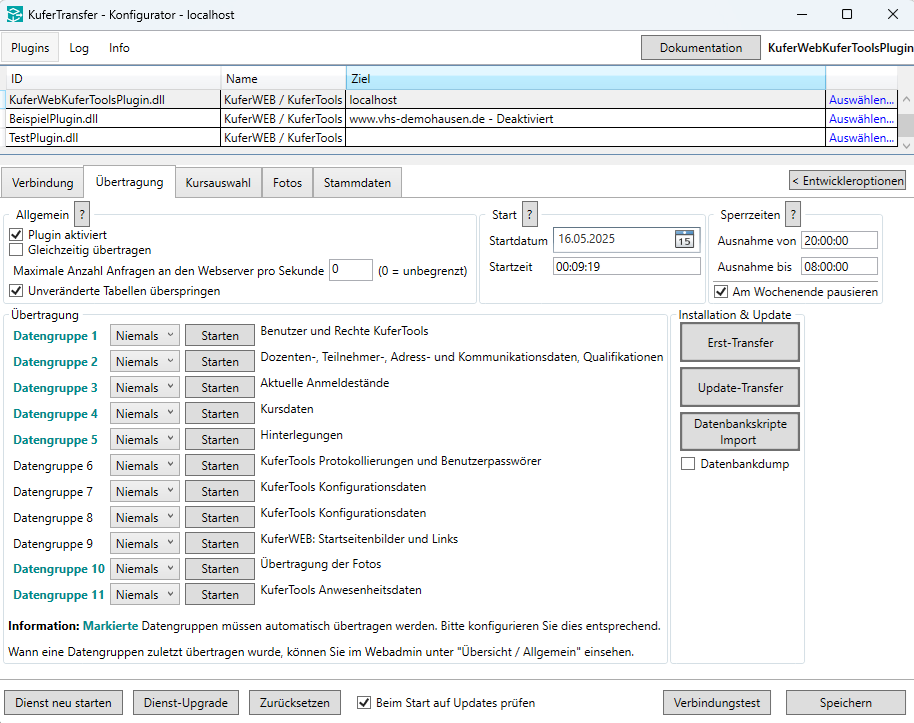914x723 pixels.
Task: Open the Log menu
Action: (79, 48)
